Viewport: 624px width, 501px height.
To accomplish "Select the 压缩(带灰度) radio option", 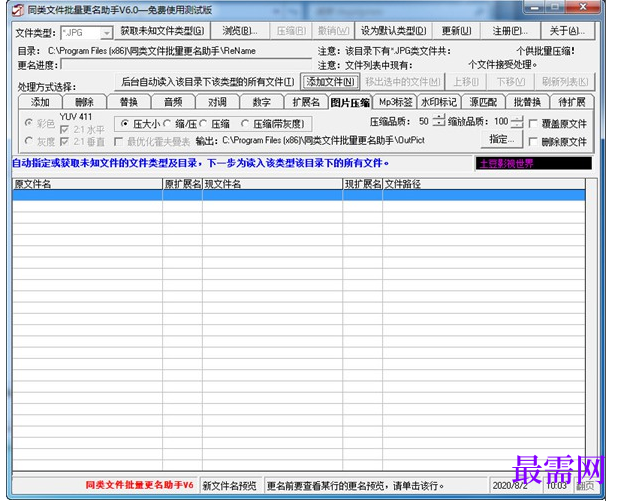I will [x=245, y=124].
